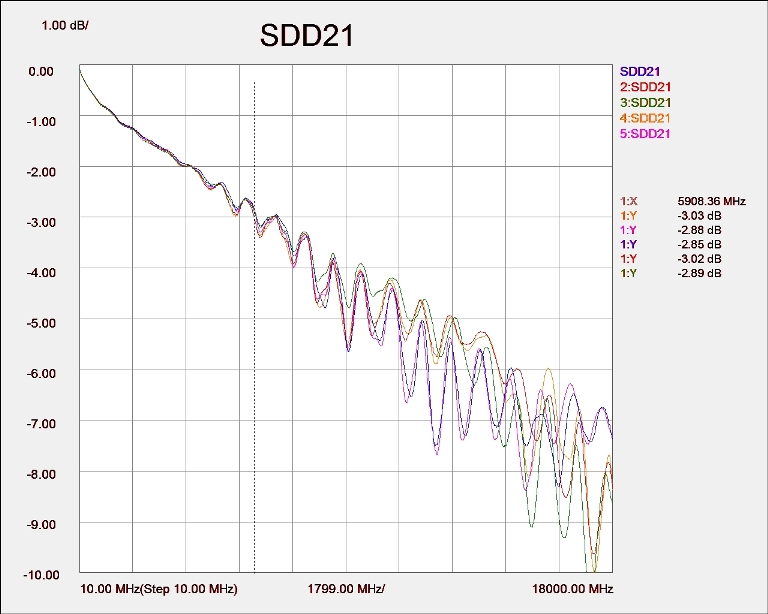The width and height of the screenshot is (768, 614).
Task: Click the -7.00 y-axis label
Action: coord(41,424)
